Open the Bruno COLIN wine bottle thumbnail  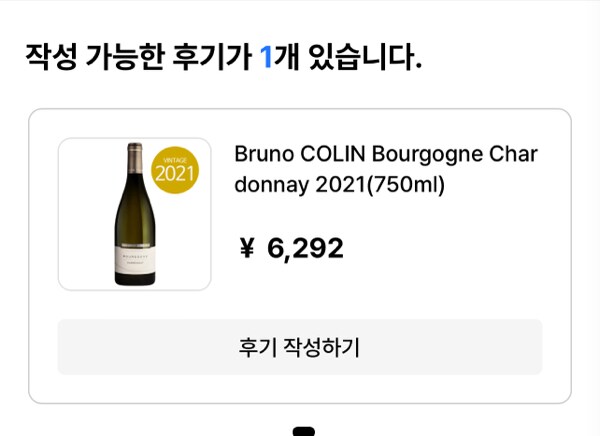[135, 214]
